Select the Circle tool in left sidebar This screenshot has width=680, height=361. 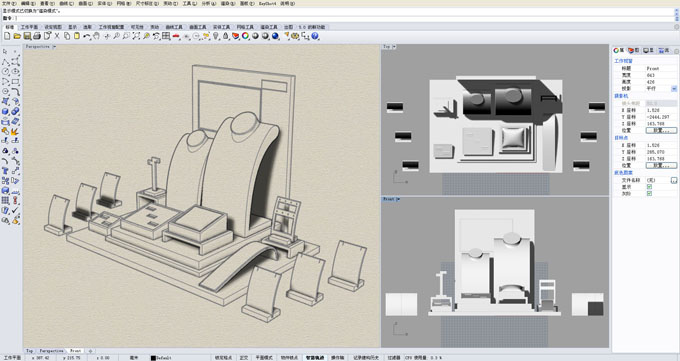tap(5, 72)
